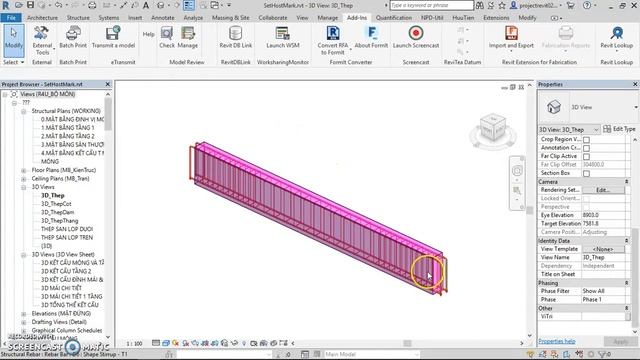
Task: Click the View Template <None> button
Action: pos(603,249)
